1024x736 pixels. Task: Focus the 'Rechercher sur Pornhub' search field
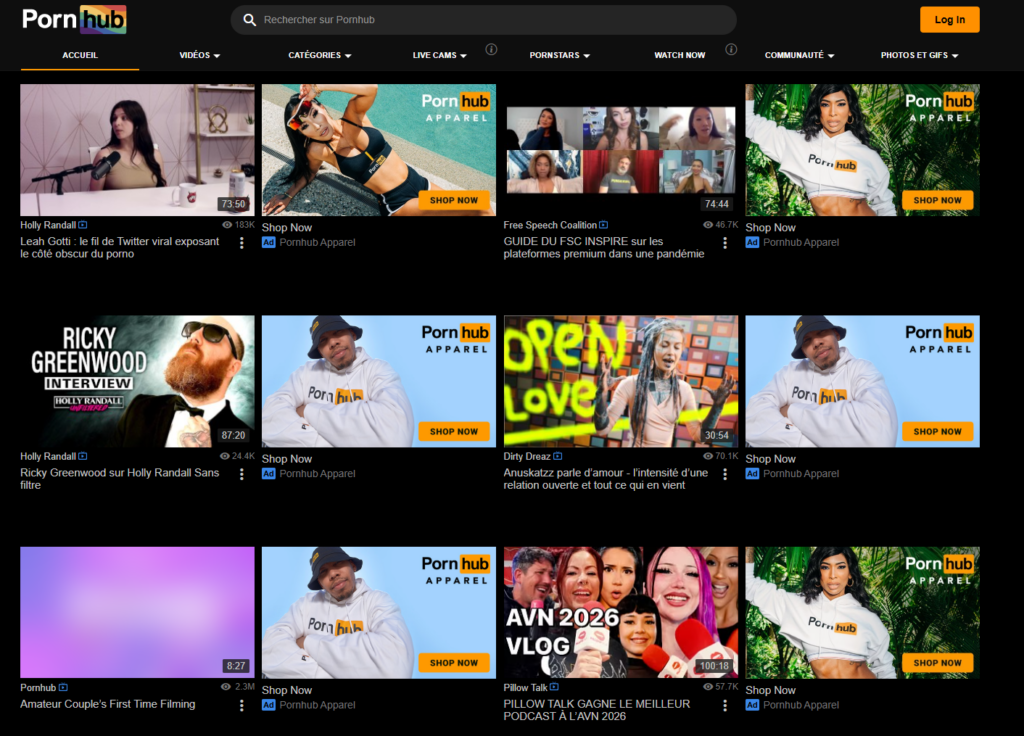click(483, 20)
